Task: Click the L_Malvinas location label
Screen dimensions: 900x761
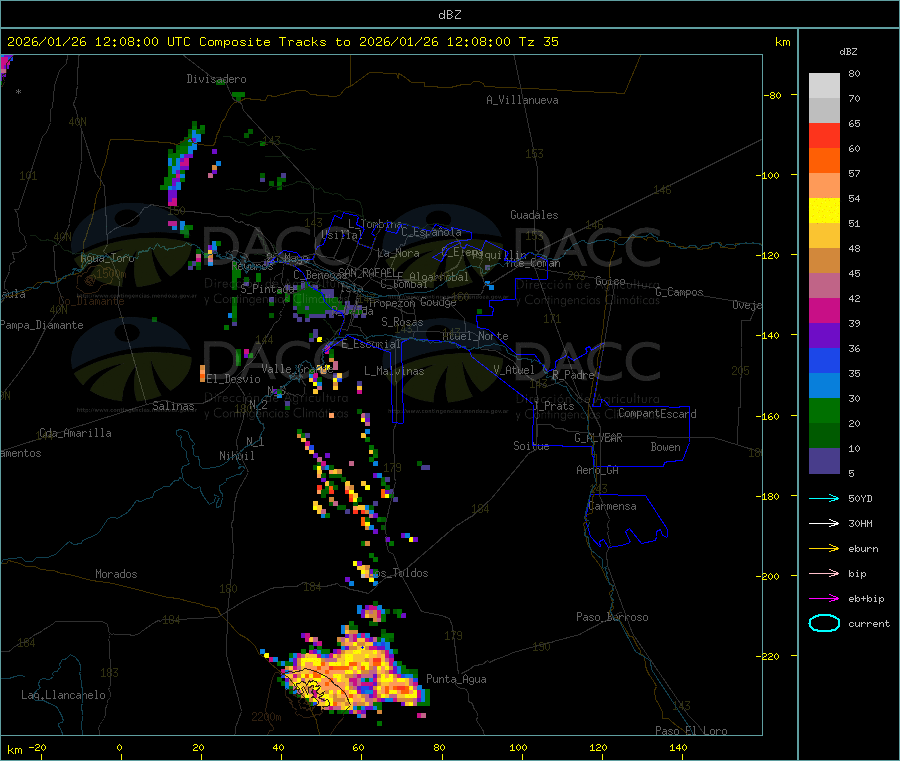Action: point(394,371)
